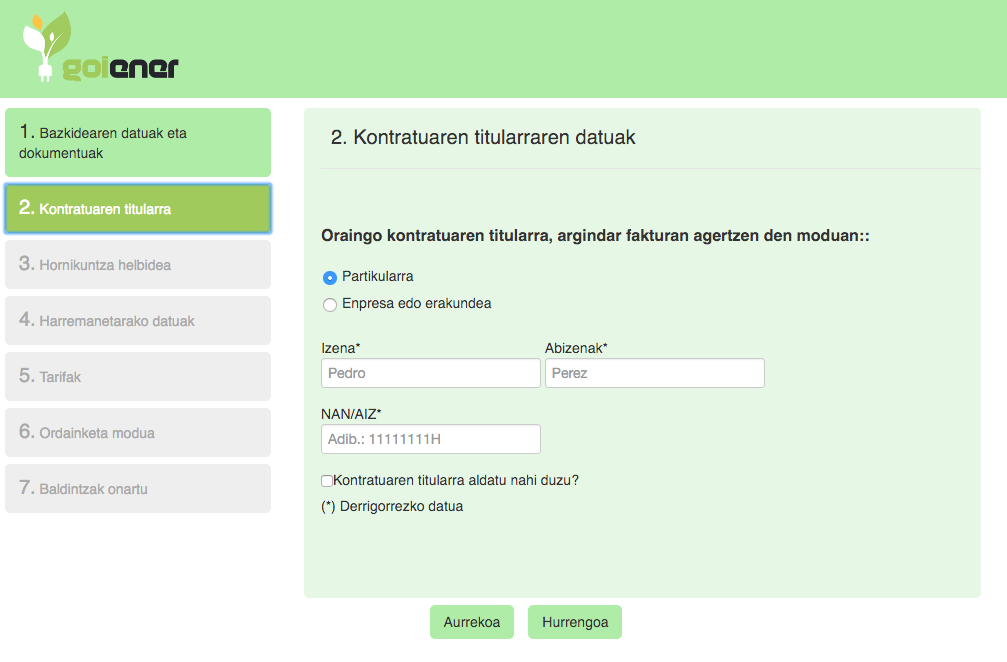Screen dimensions: 1007x662
Task: Select step 7 Baldintzak onartu
Action: click(x=138, y=489)
